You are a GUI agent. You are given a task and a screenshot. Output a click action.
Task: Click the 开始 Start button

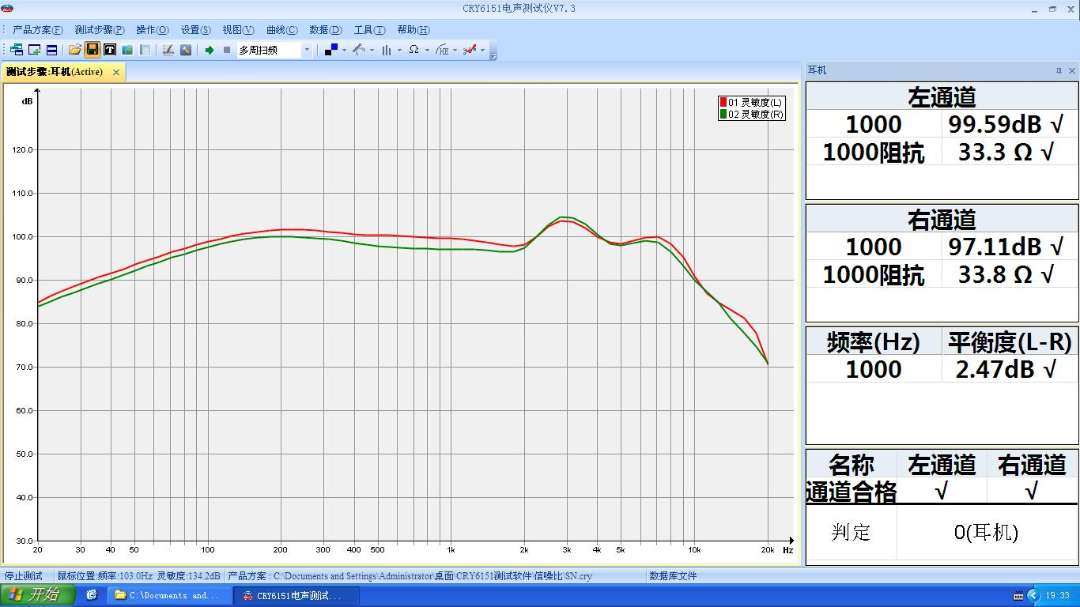coord(37,595)
